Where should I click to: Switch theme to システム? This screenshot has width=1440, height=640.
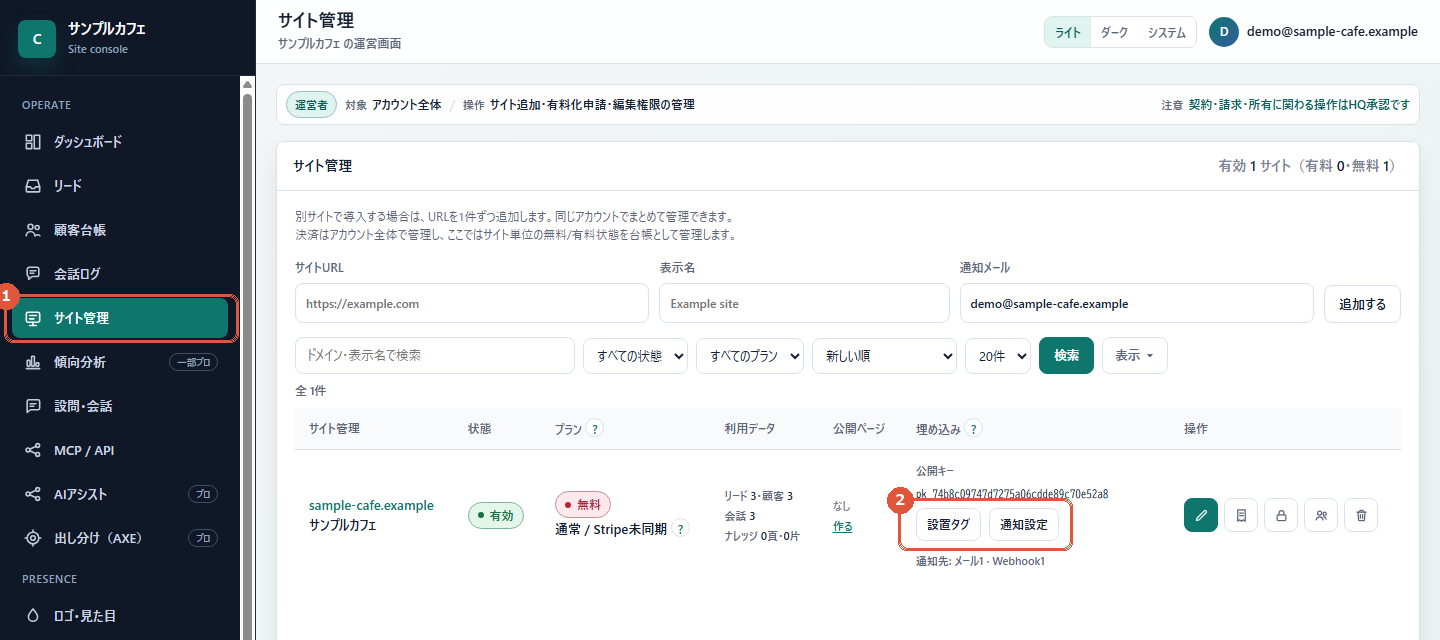tap(1167, 32)
